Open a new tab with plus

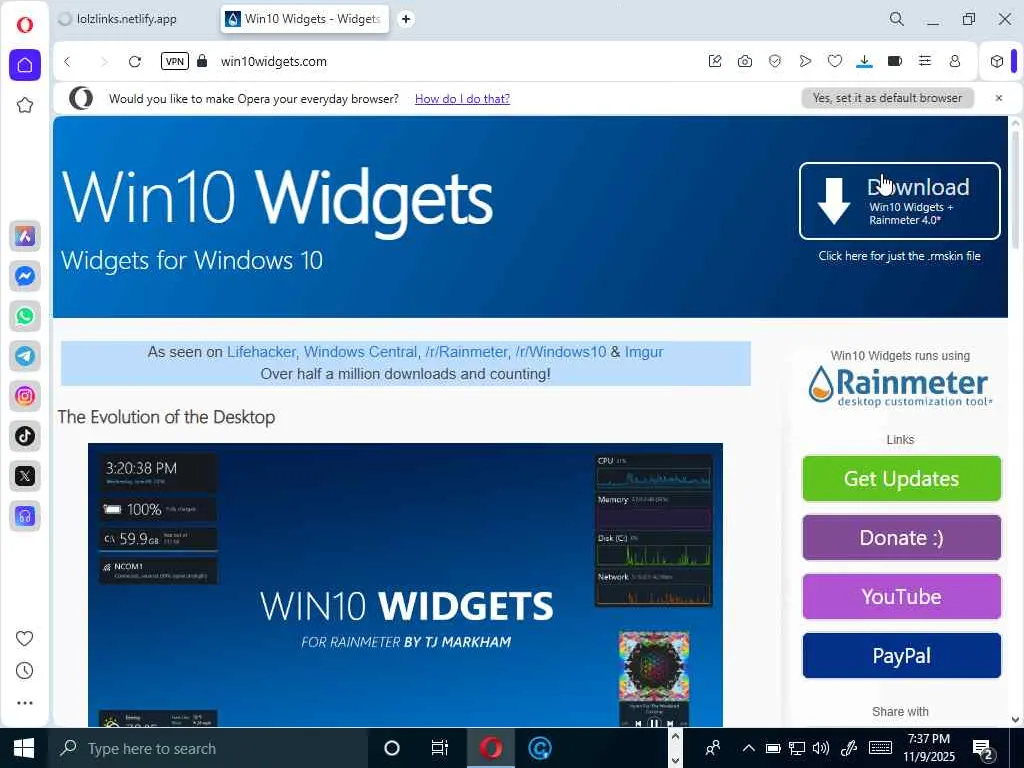(x=406, y=19)
